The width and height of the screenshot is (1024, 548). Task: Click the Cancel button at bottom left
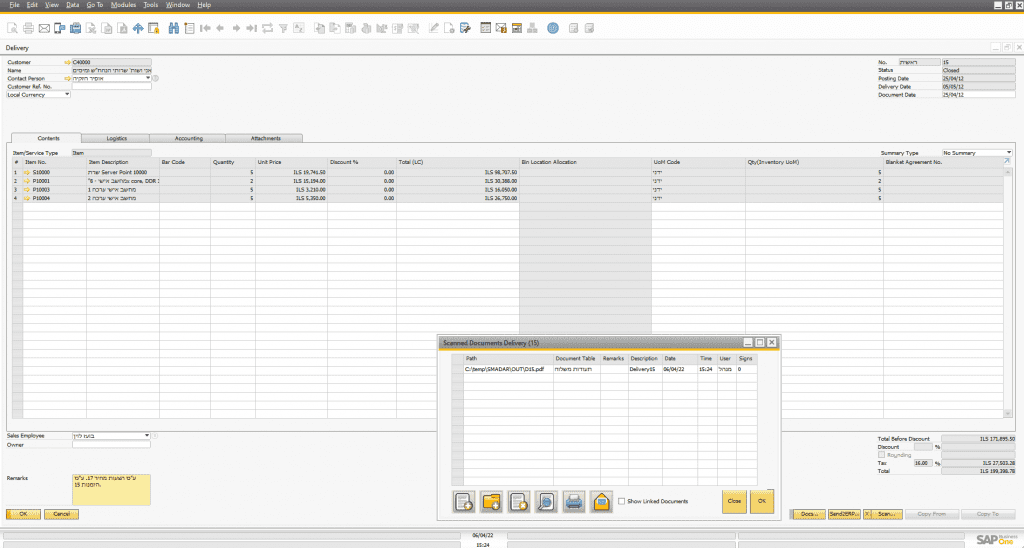61,513
